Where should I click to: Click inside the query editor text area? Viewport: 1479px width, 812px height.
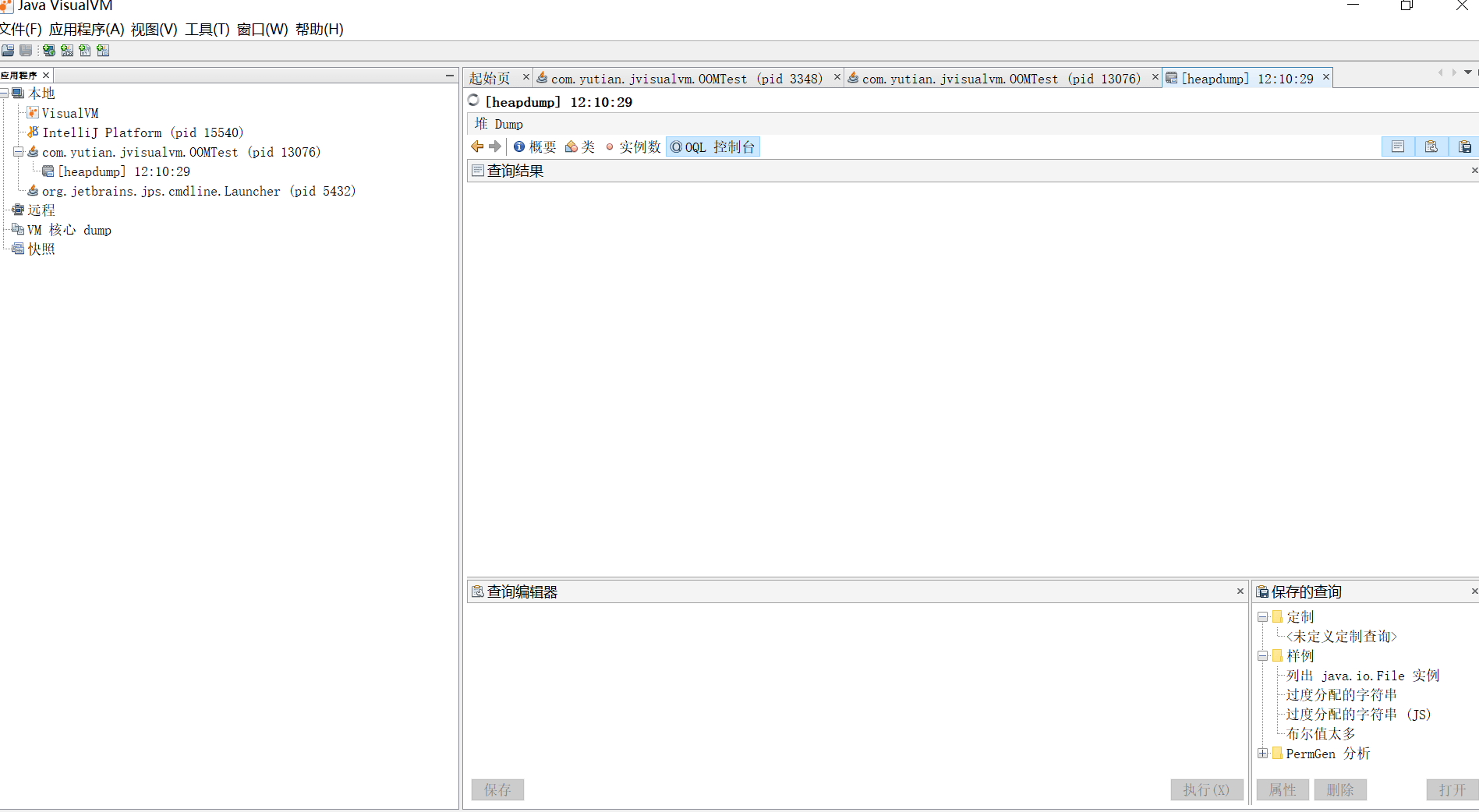(854, 686)
